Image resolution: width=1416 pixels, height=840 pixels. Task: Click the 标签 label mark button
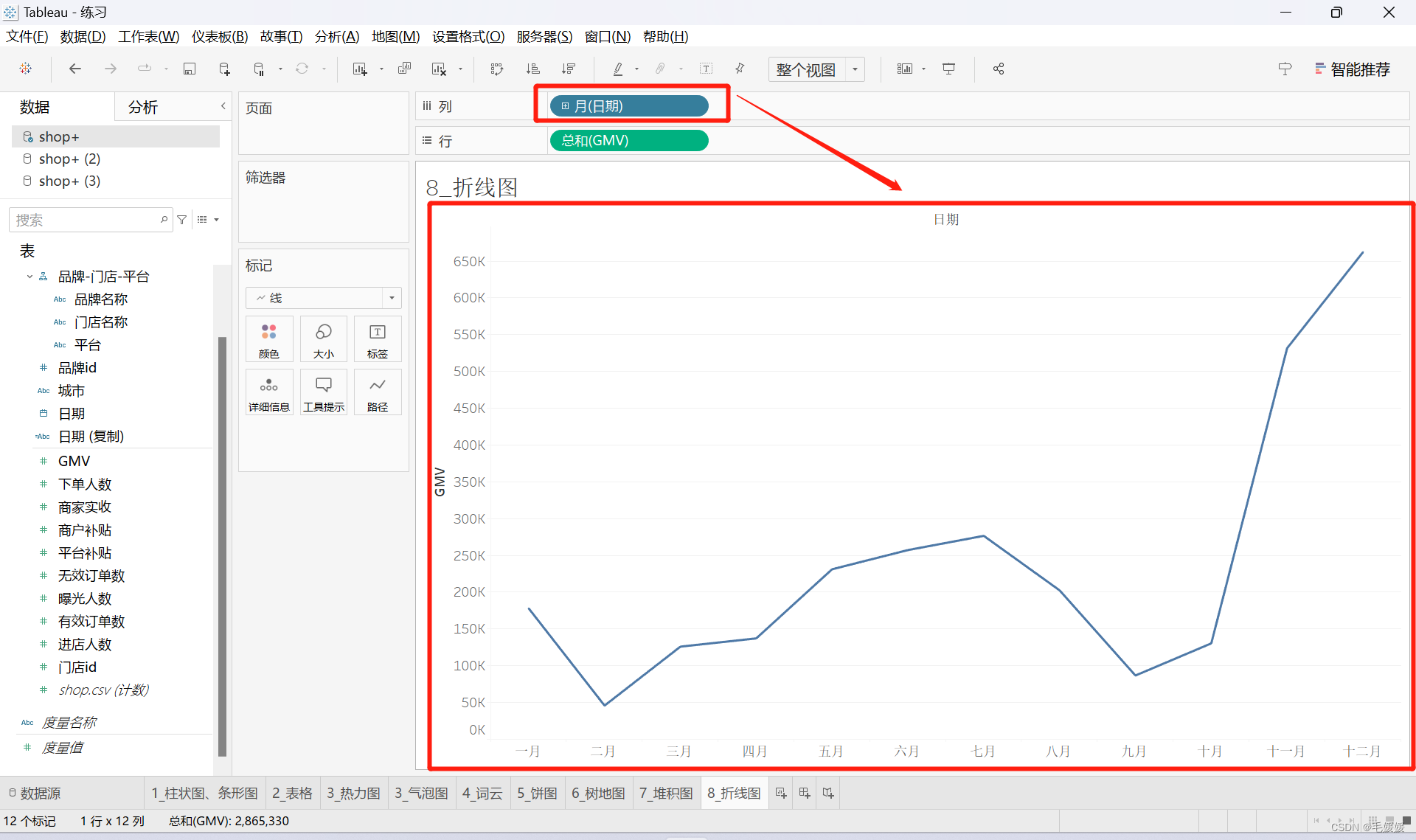[x=378, y=339]
